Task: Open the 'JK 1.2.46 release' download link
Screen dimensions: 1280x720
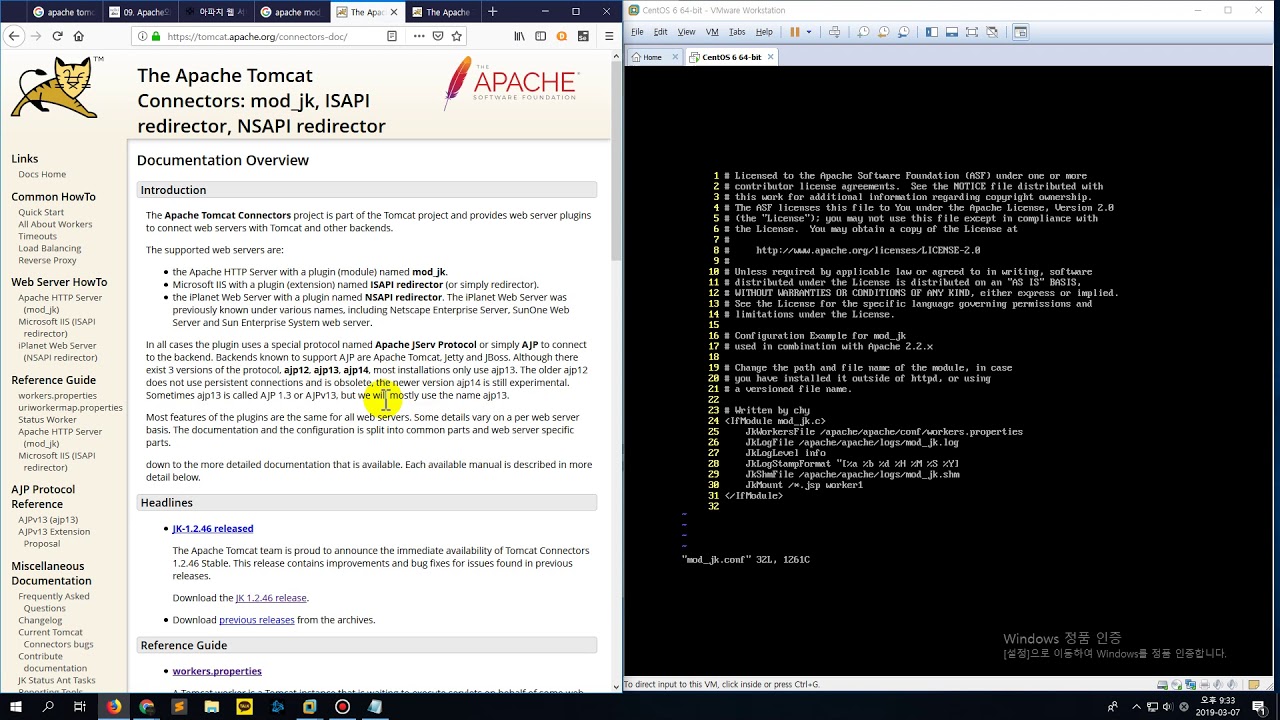Action: [x=271, y=598]
